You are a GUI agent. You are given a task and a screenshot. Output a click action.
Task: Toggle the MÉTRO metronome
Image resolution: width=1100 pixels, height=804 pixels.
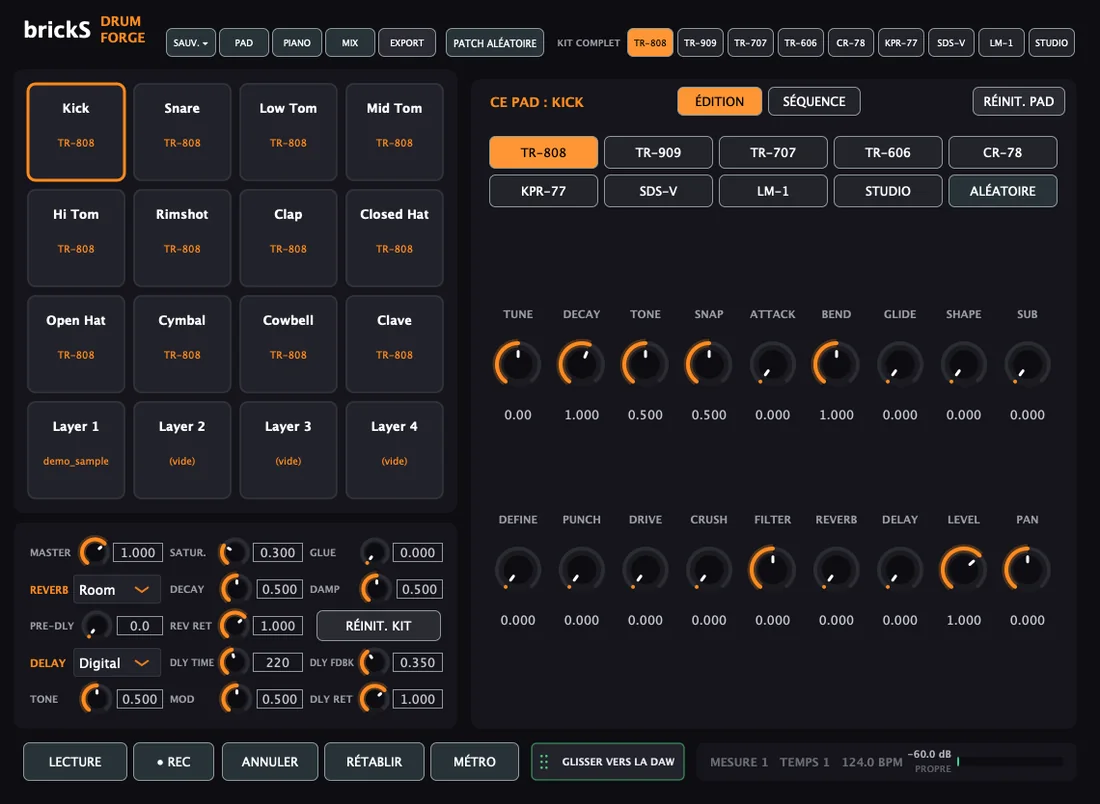[x=474, y=761]
